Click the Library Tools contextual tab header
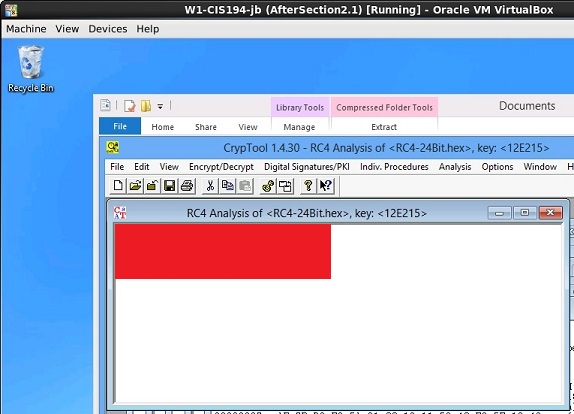 [x=300, y=107]
